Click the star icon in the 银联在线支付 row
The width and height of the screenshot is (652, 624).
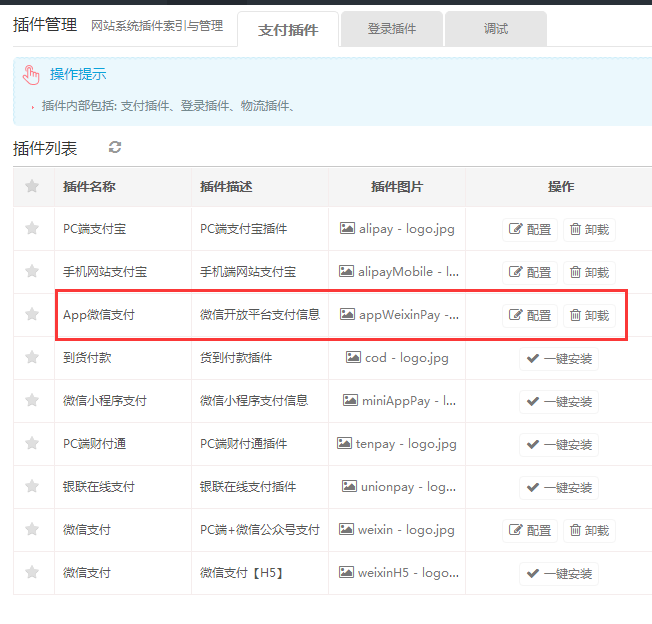pos(32,487)
